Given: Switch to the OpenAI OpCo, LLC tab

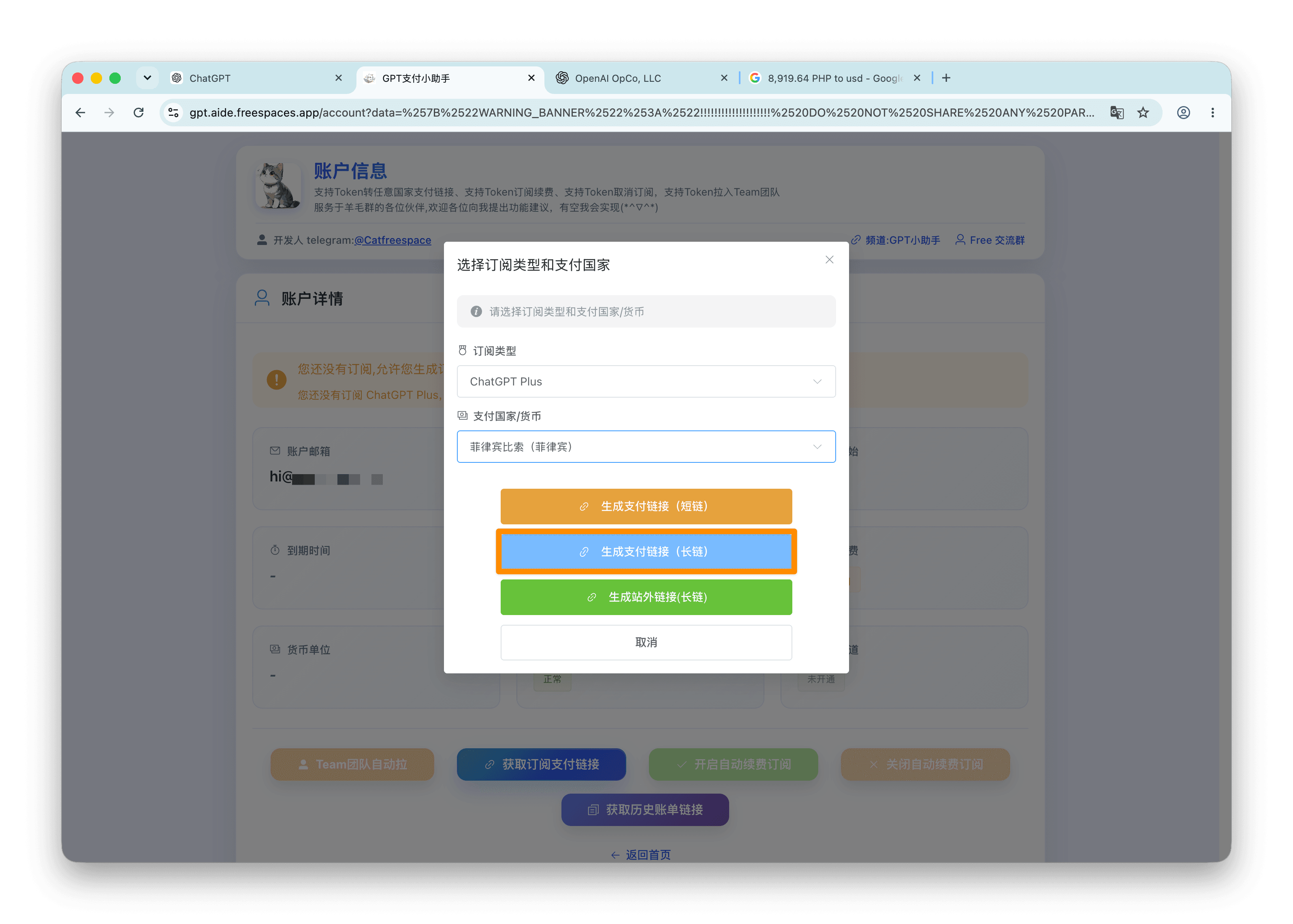Looking at the screenshot, I should point(642,79).
